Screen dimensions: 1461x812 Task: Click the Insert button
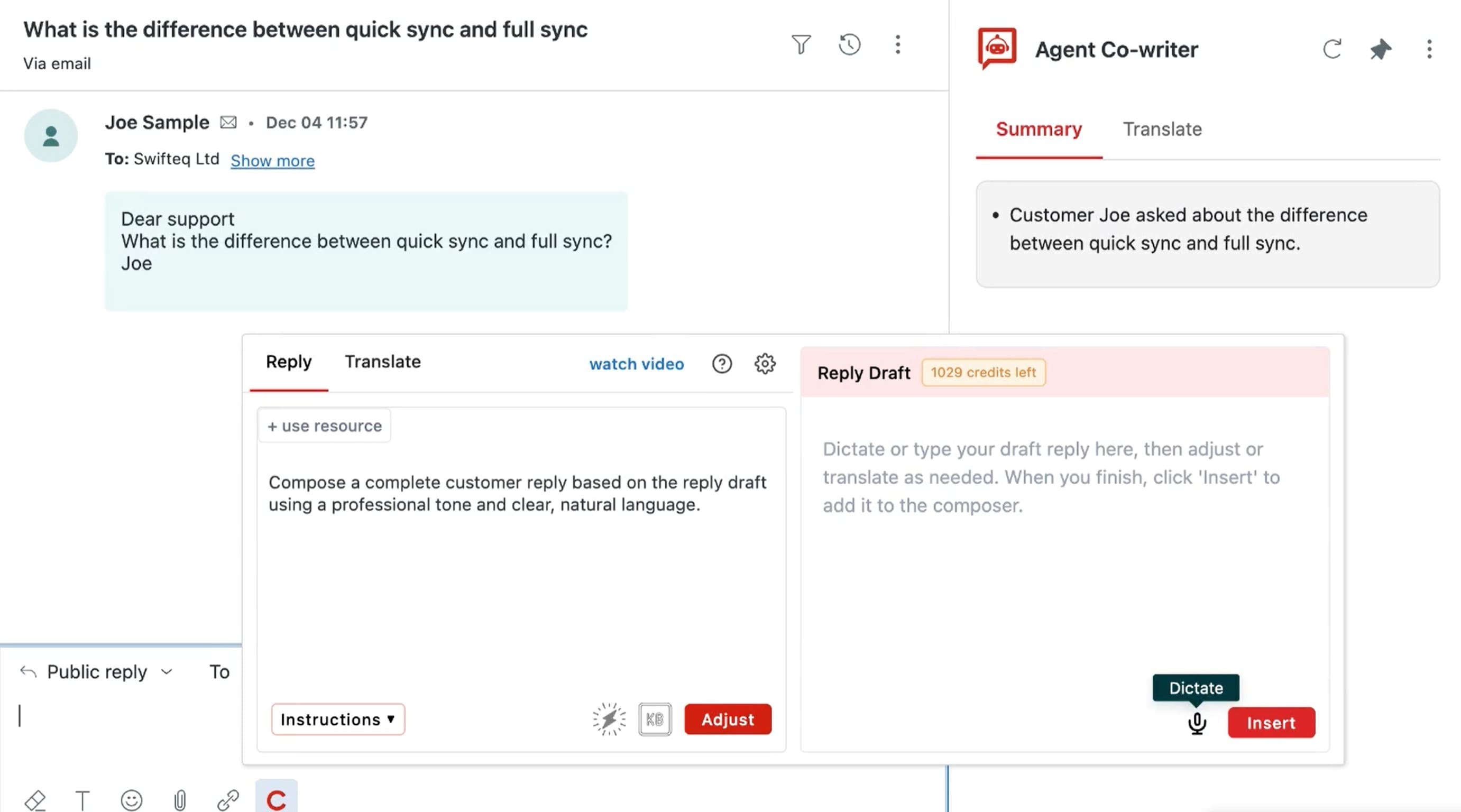pos(1271,723)
